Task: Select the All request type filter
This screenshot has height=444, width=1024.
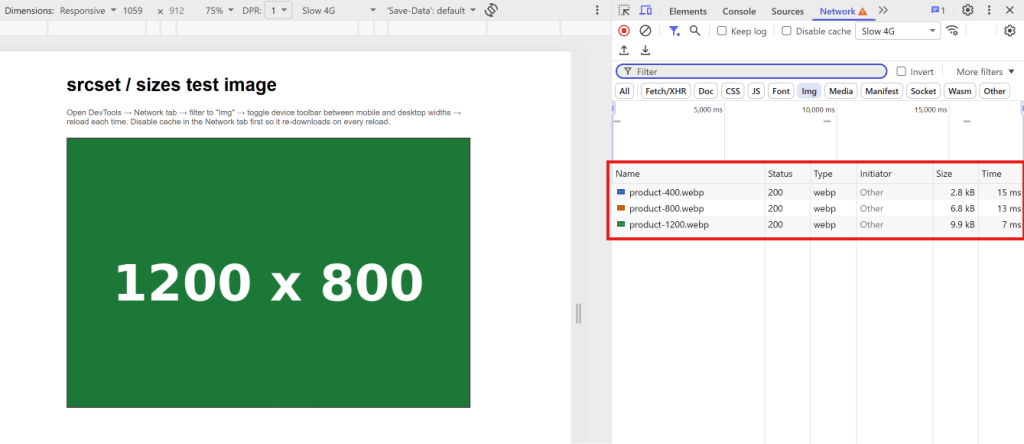Action: click(625, 91)
